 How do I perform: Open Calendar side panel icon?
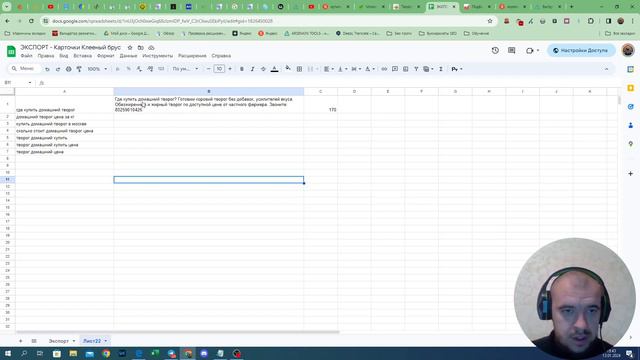(x=631, y=69)
